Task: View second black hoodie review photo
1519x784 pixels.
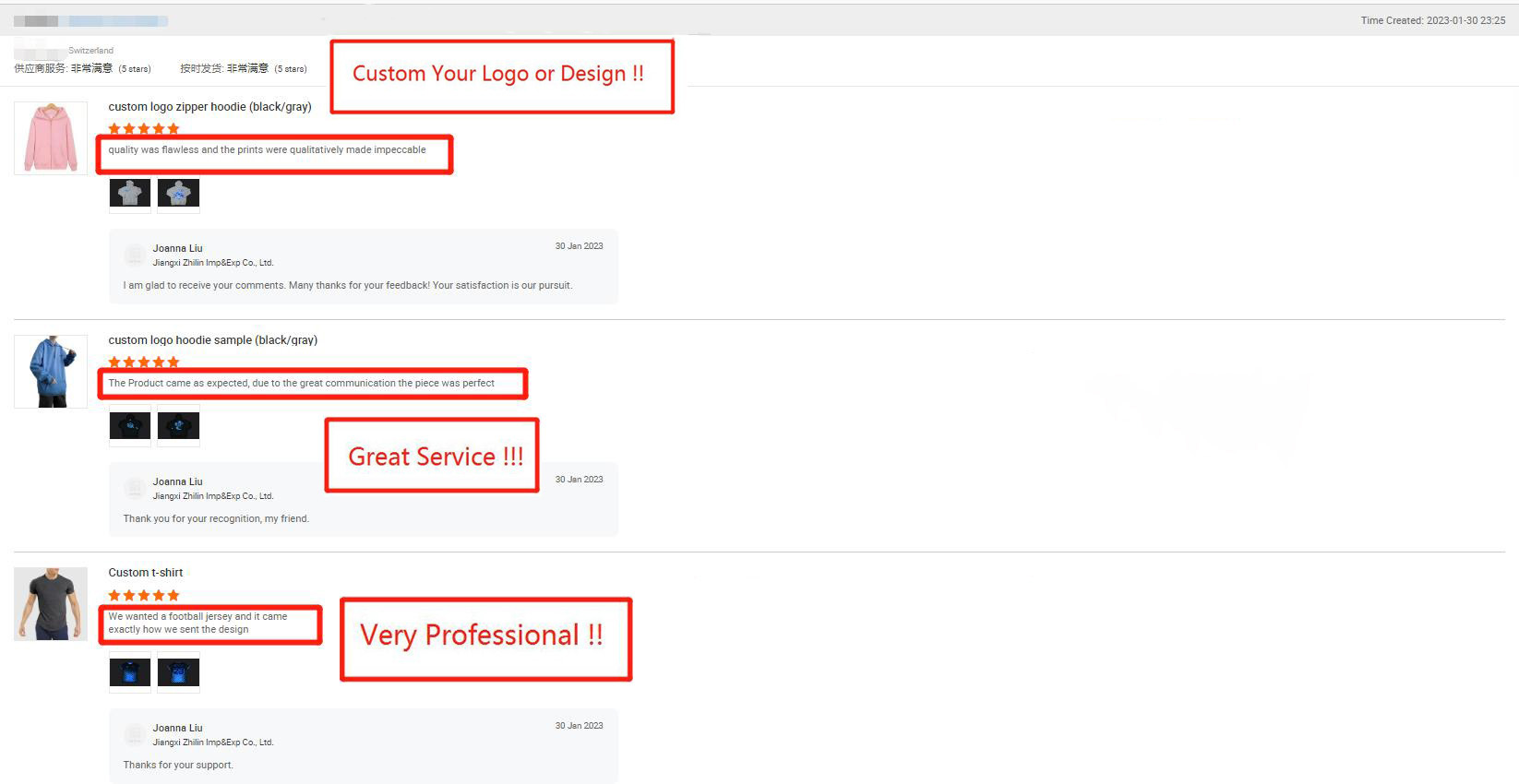Action: tap(178, 426)
